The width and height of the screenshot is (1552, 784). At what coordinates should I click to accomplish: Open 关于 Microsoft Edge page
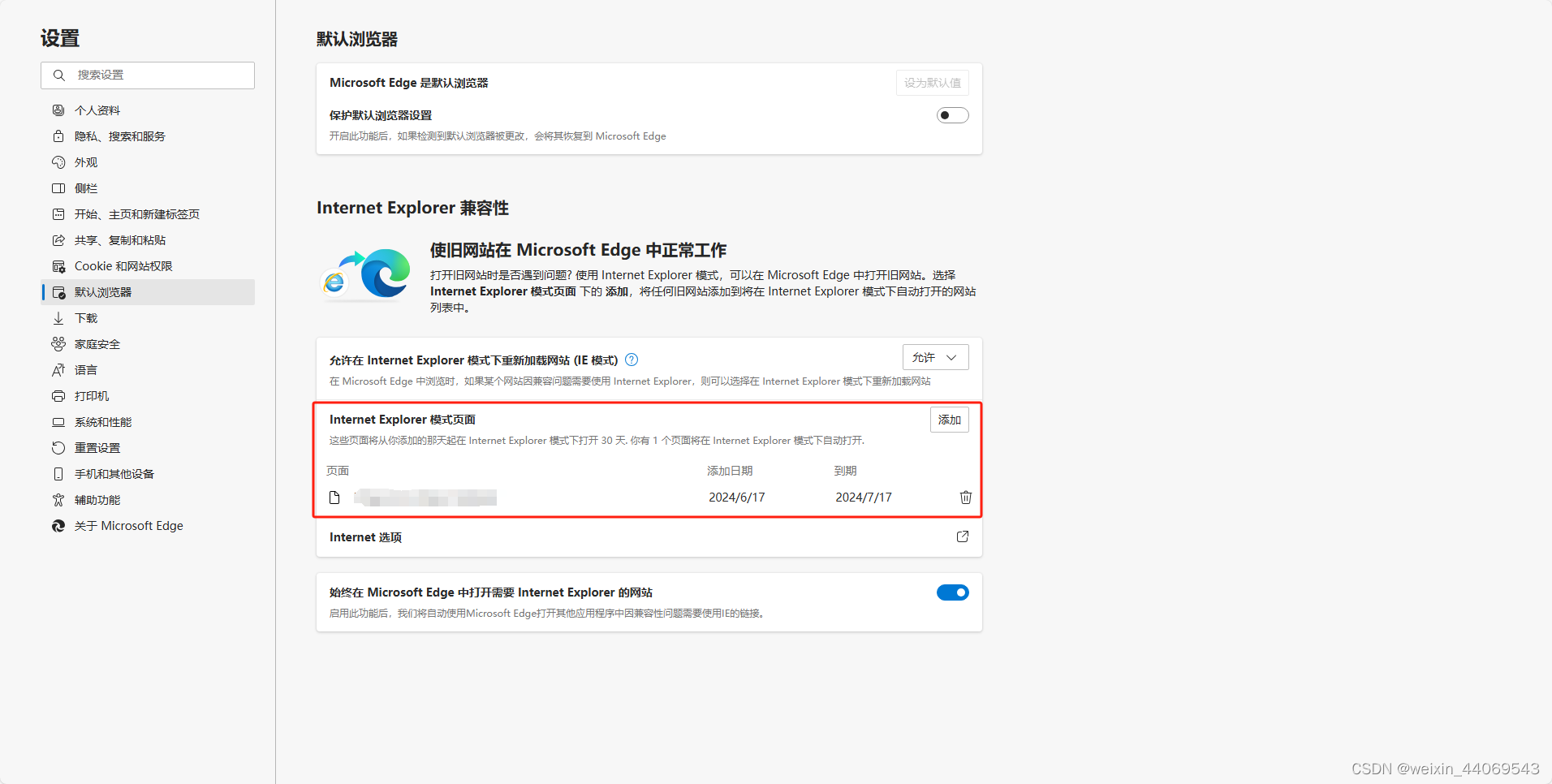click(148, 526)
